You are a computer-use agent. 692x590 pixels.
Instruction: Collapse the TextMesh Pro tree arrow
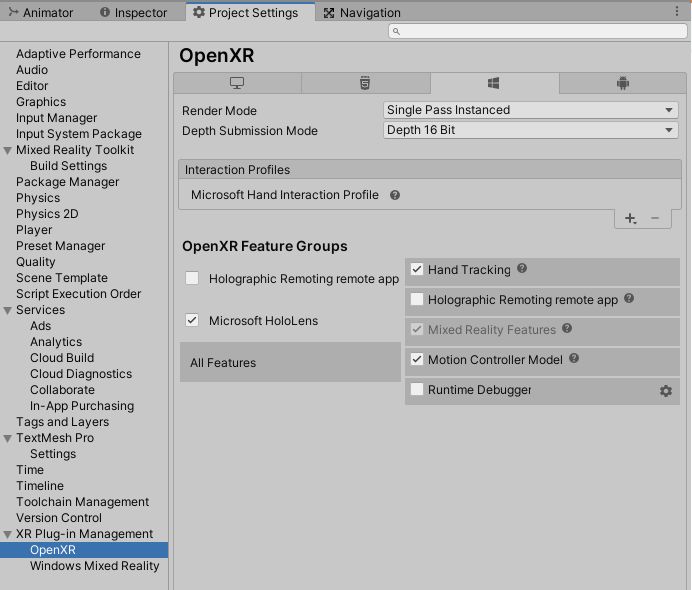[8, 439]
